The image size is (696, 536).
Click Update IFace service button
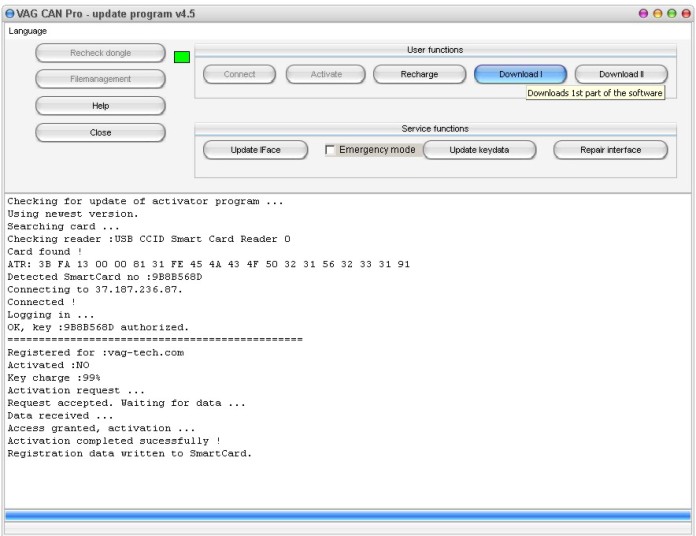tap(255, 150)
